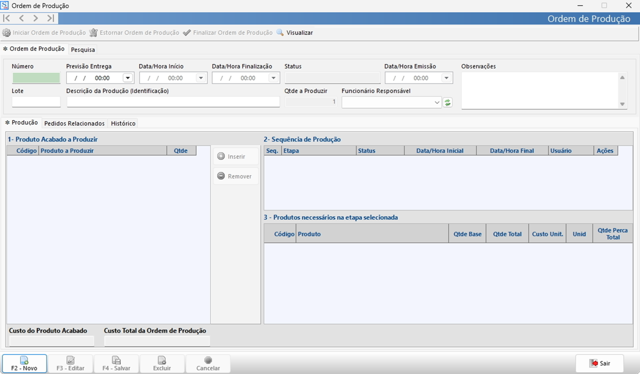Image resolution: width=640 pixels, height=374 pixels.
Task: Click Produto header in necessary products grid
Action: point(372,234)
